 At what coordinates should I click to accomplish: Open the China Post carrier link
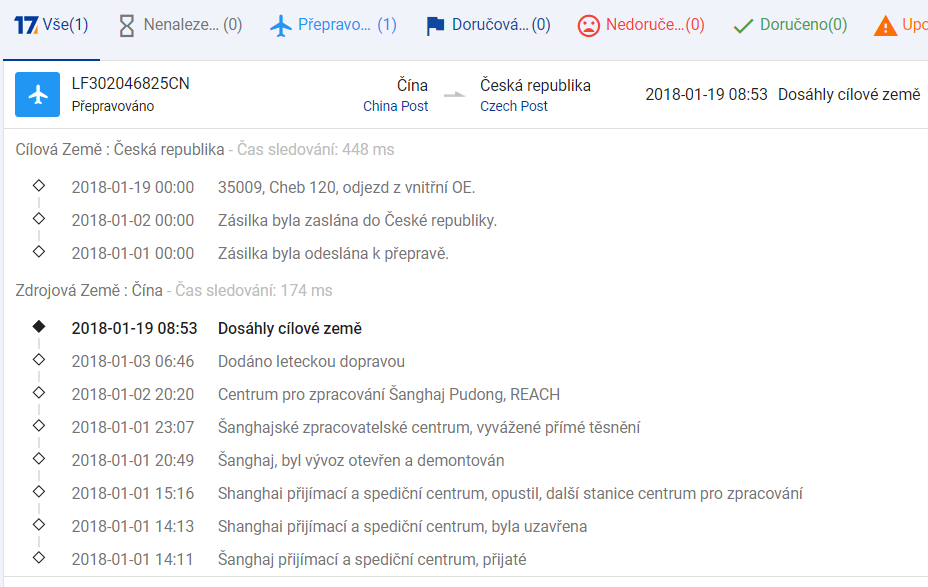pyautogui.click(x=395, y=106)
